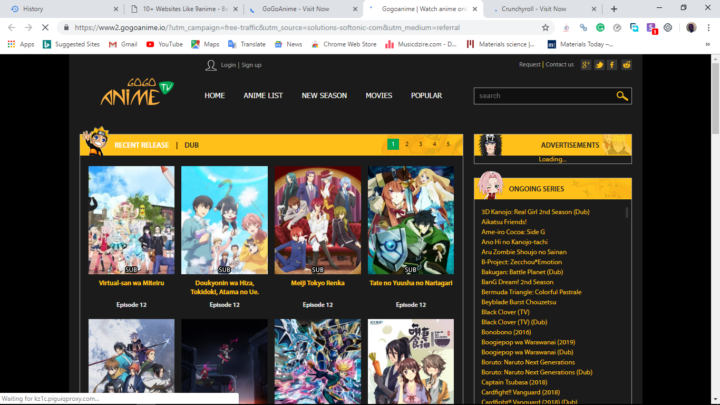
Task: Open Boruto: Naruto Next Generations (Dub) link
Action: 536,372
